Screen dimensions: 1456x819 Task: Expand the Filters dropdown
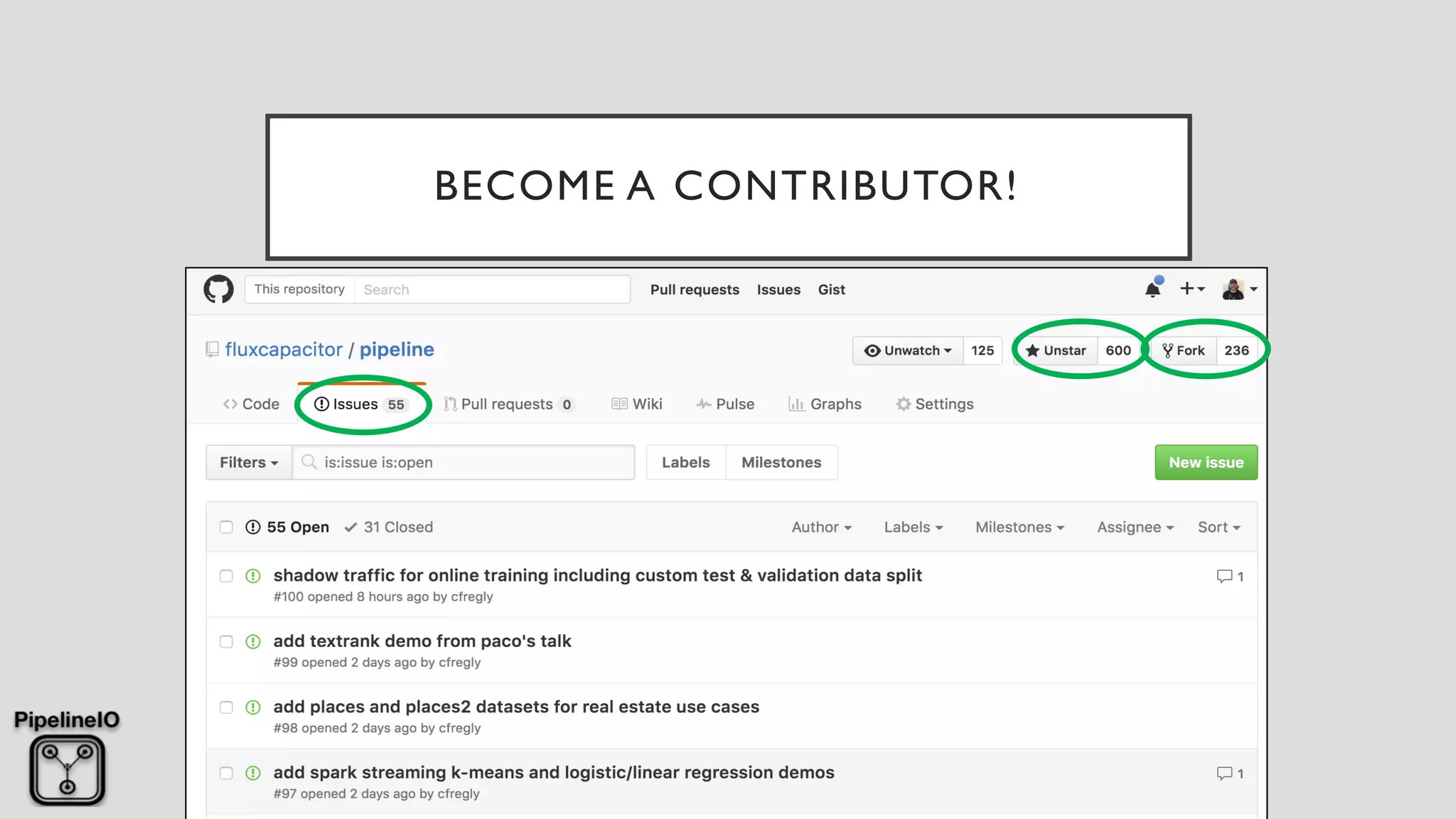pos(249,462)
